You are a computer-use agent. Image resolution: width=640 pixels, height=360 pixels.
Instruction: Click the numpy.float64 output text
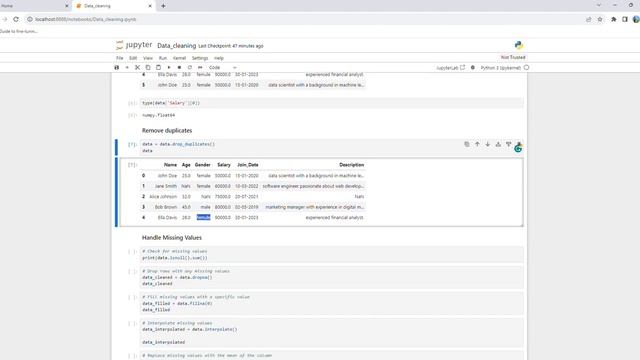(x=158, y=115)
